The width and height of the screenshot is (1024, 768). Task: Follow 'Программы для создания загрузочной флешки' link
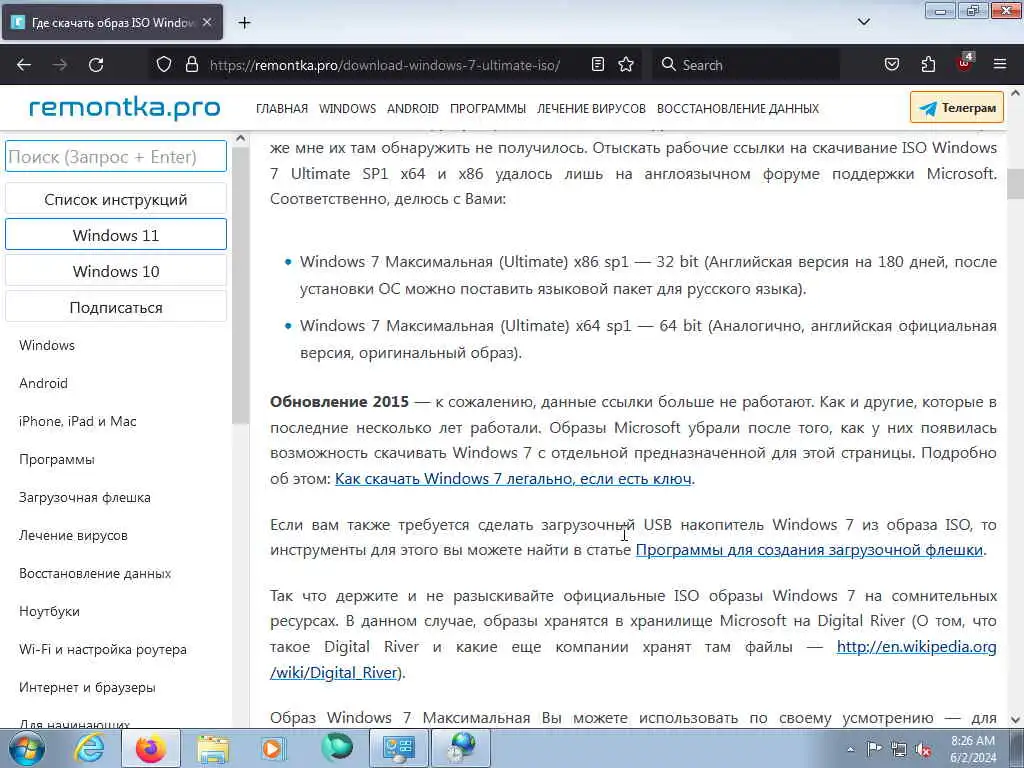point(809,550)
